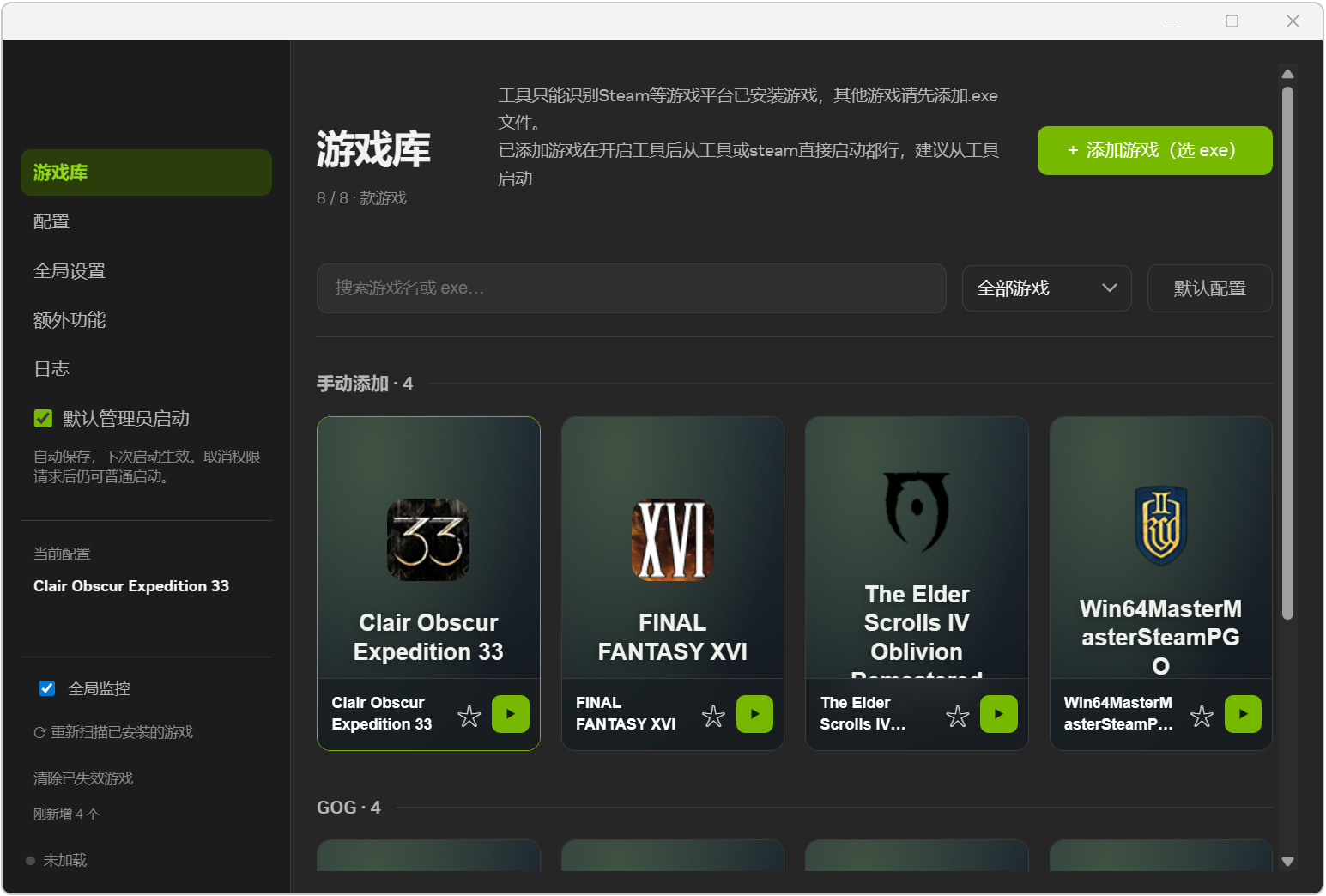1326x896 pixels.
Task: Click the 手动添加 · 4 section header
Action: pyautogui.click(x=365, y=384)
